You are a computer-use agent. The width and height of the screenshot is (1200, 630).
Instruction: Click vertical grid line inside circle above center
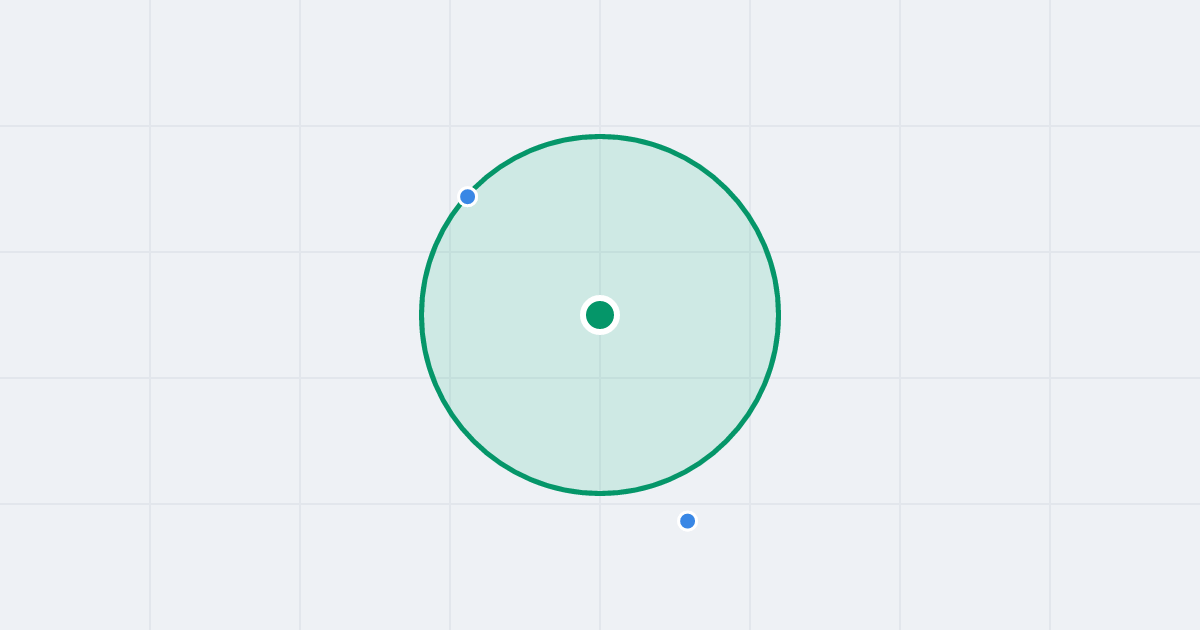click(600, 220)
